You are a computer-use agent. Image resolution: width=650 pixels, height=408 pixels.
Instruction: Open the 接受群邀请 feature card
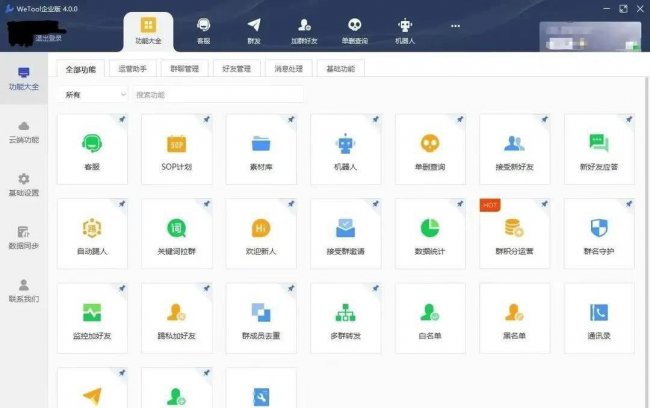point(346,234)
